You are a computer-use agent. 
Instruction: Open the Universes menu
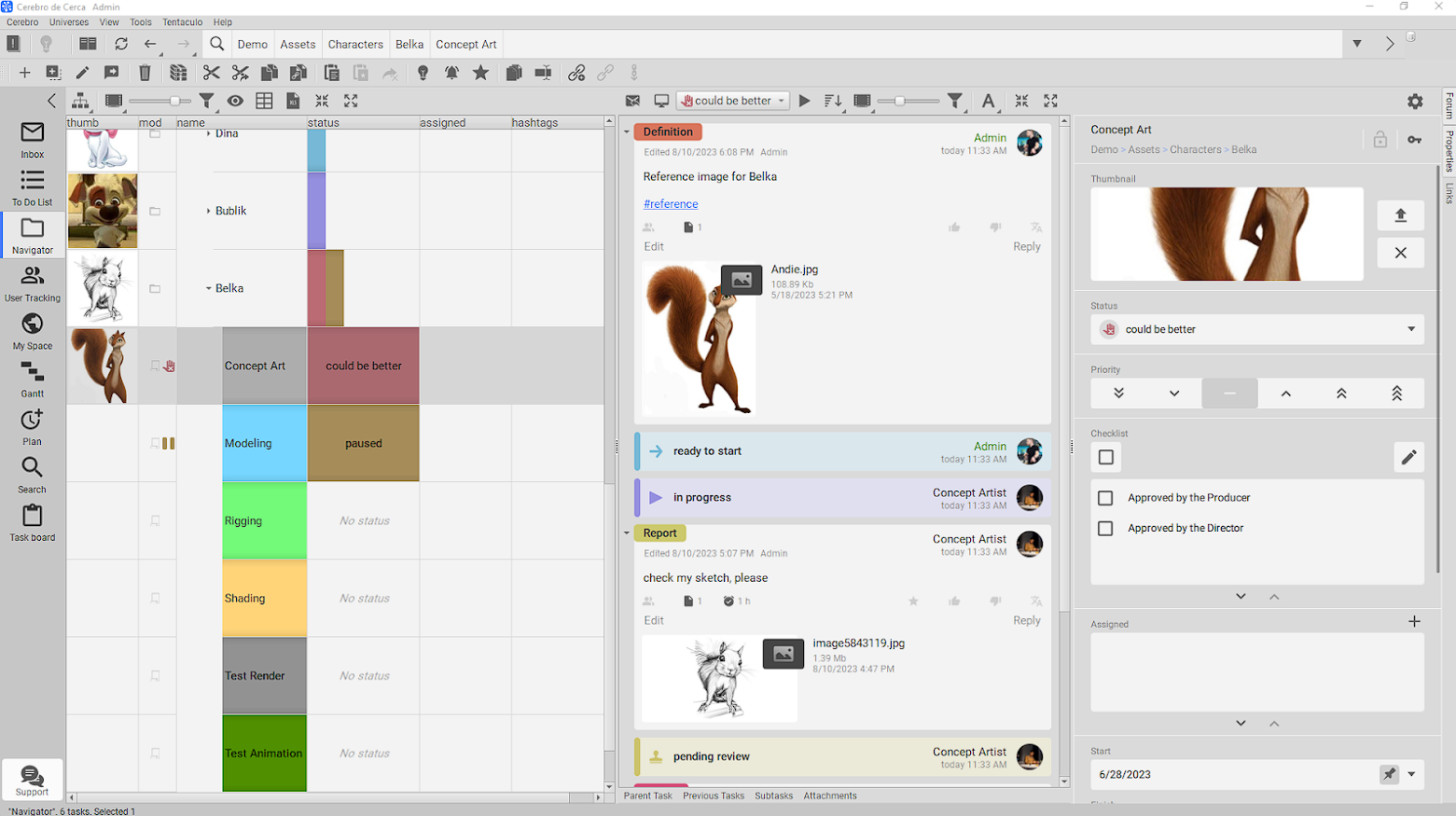[x=69, y=22]
